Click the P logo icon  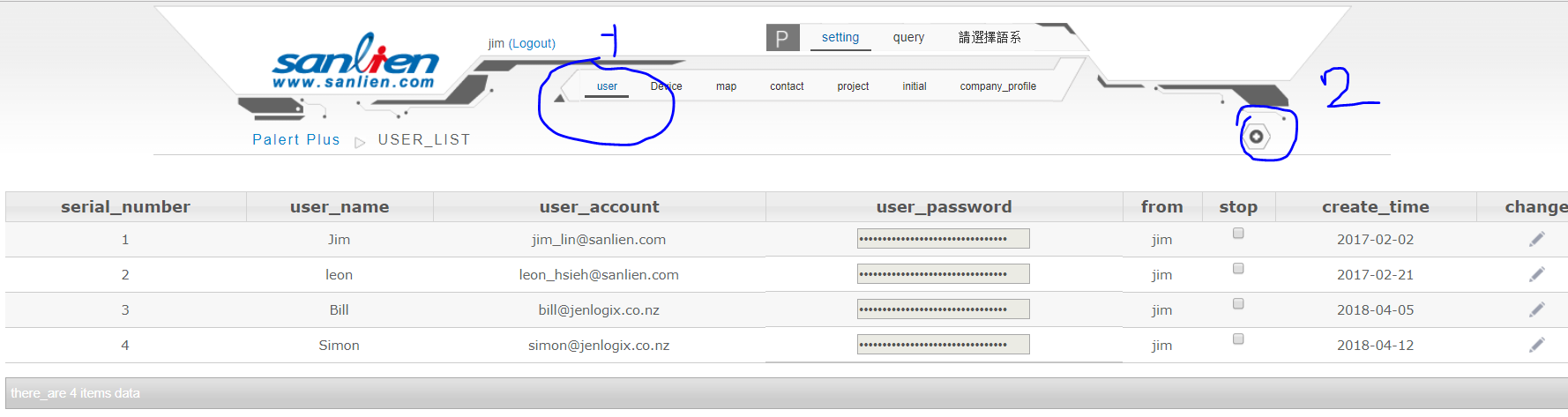(x=782, y=38)
